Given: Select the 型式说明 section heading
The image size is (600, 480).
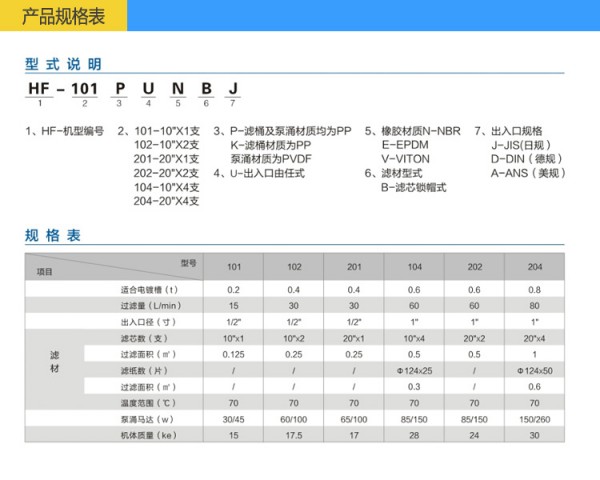Looking at the screenshot, I should coord(64,64).
